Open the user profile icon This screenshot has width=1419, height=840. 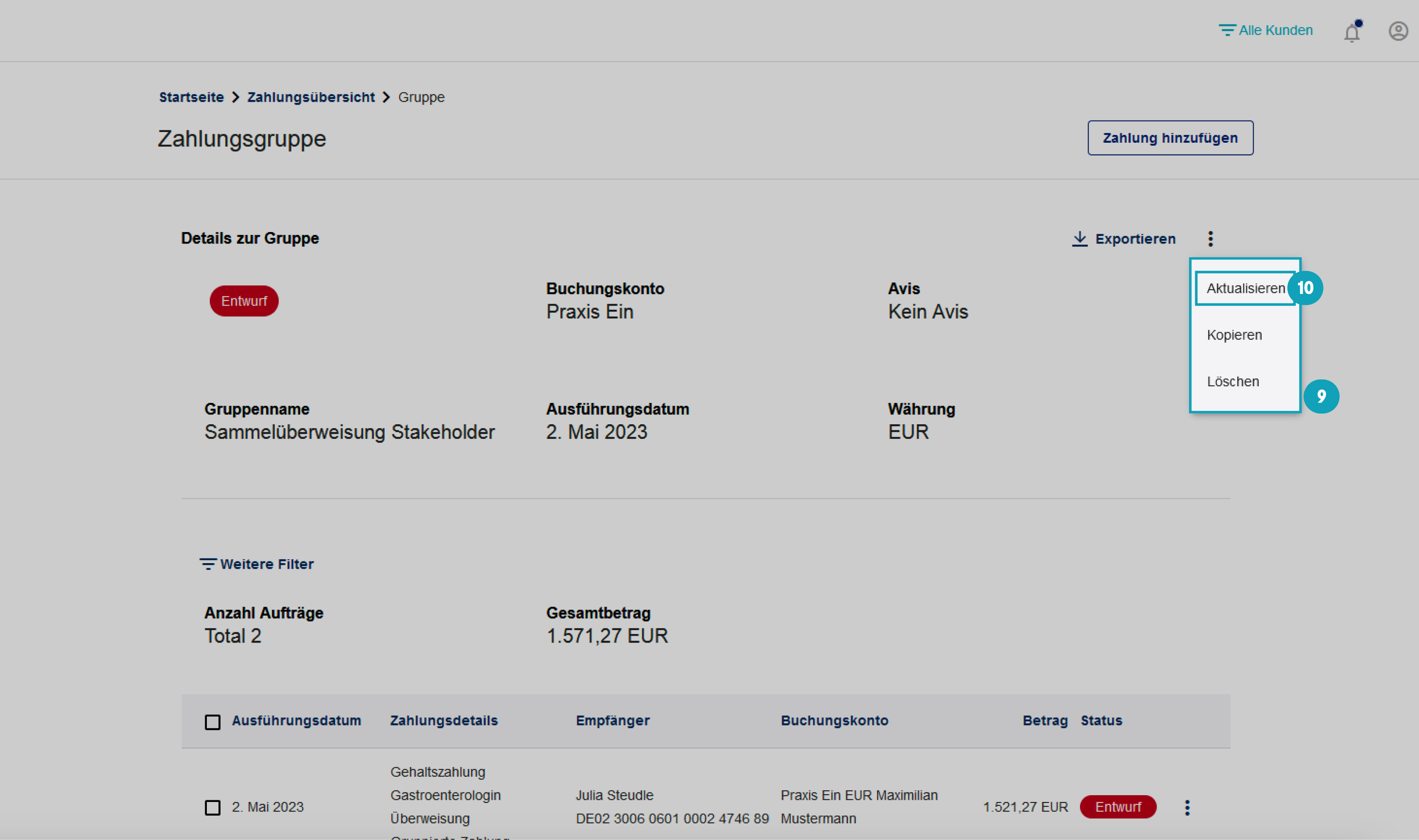point(1398,31)
